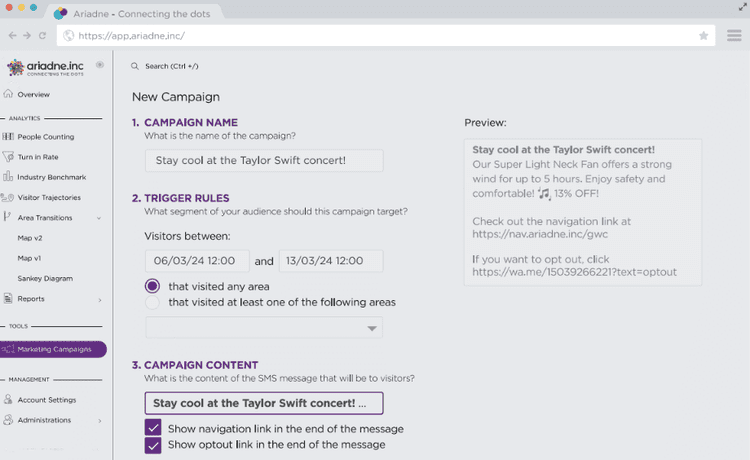The width and height of the screenshot is (750, 460).
Task: Collapse the Area Transitions submenu
Action: click(98, 218)
